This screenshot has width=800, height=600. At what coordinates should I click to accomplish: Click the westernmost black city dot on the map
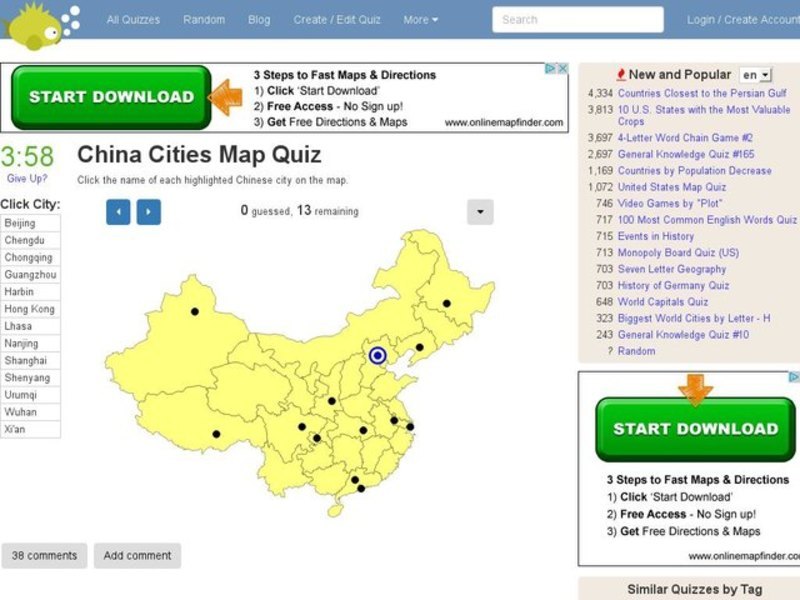[x=193, y=313]
